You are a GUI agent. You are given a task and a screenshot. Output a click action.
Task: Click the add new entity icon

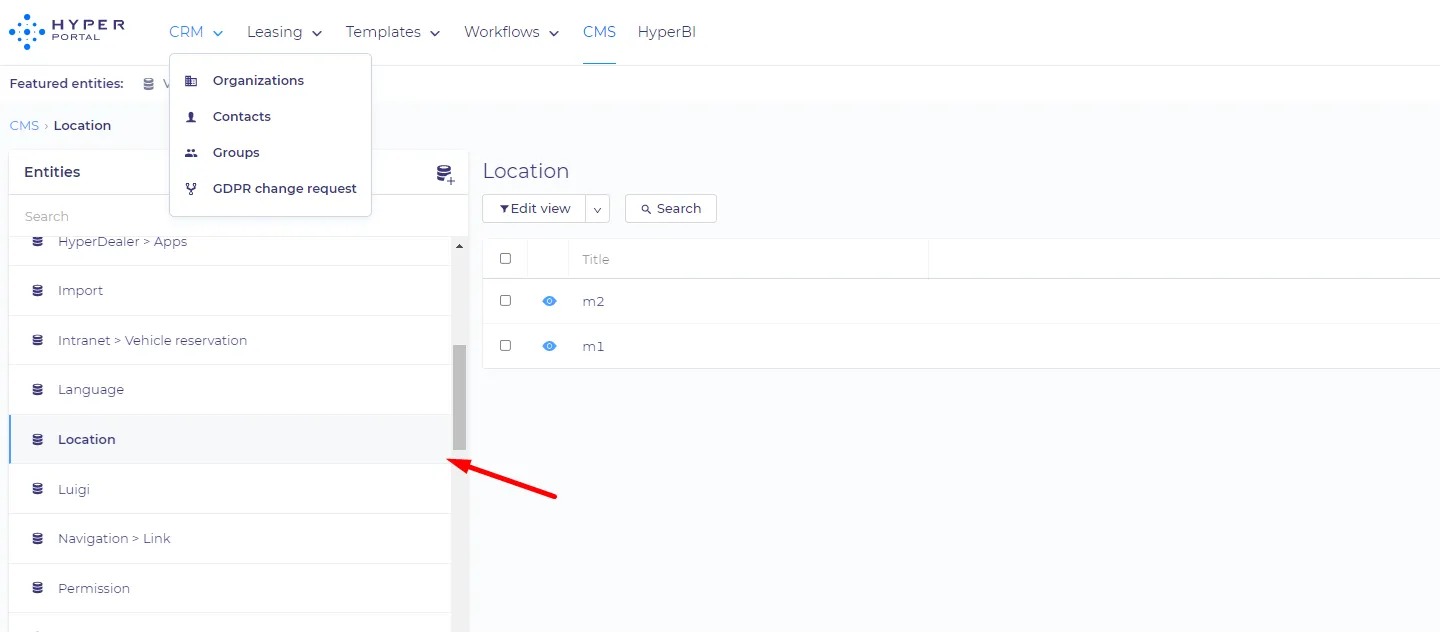445,175
